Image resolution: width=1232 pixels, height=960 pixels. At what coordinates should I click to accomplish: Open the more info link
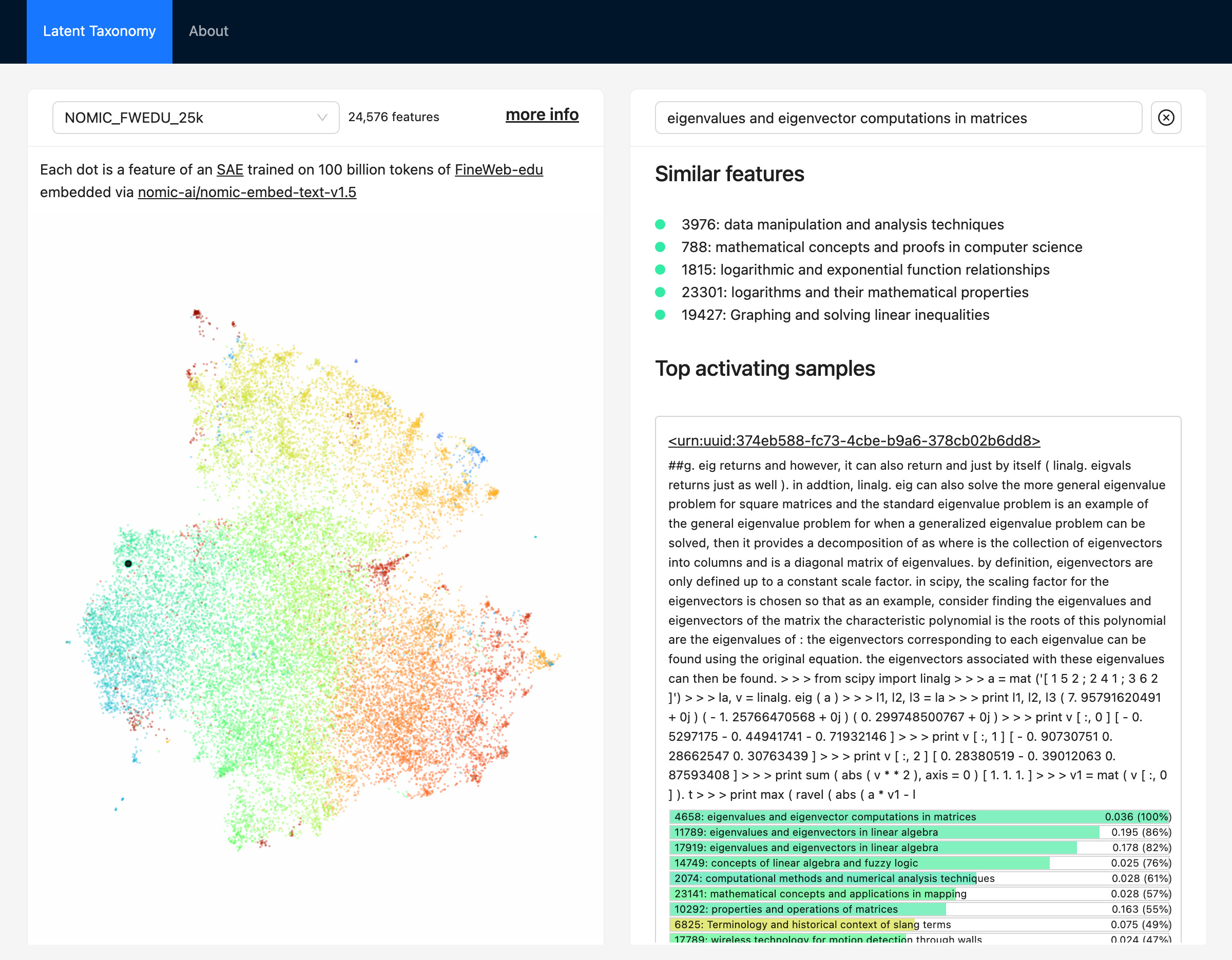(542, 114)
